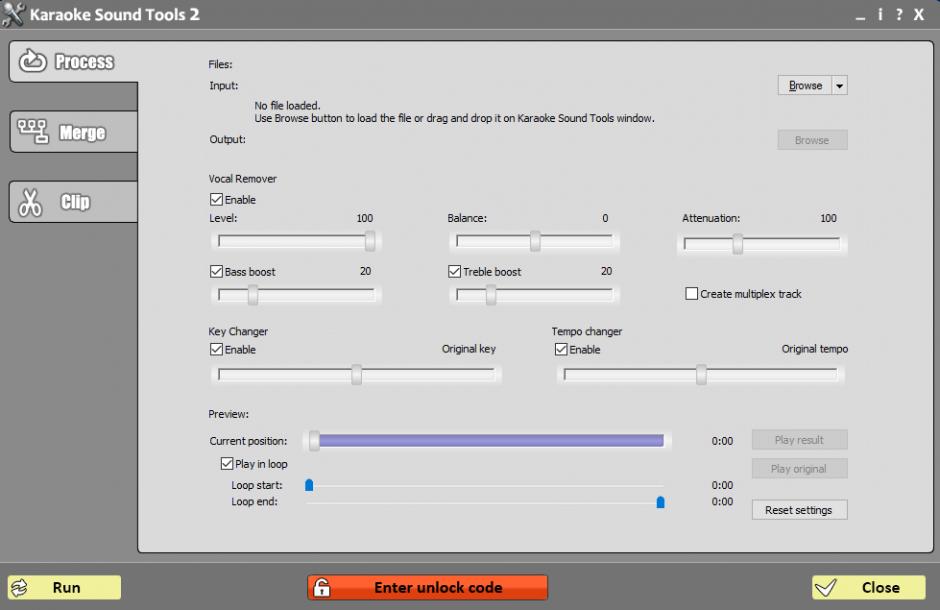Viewport: 940px width, 610px height.
Task: Click the Loop end marker
Action: [x=660, y=502]
